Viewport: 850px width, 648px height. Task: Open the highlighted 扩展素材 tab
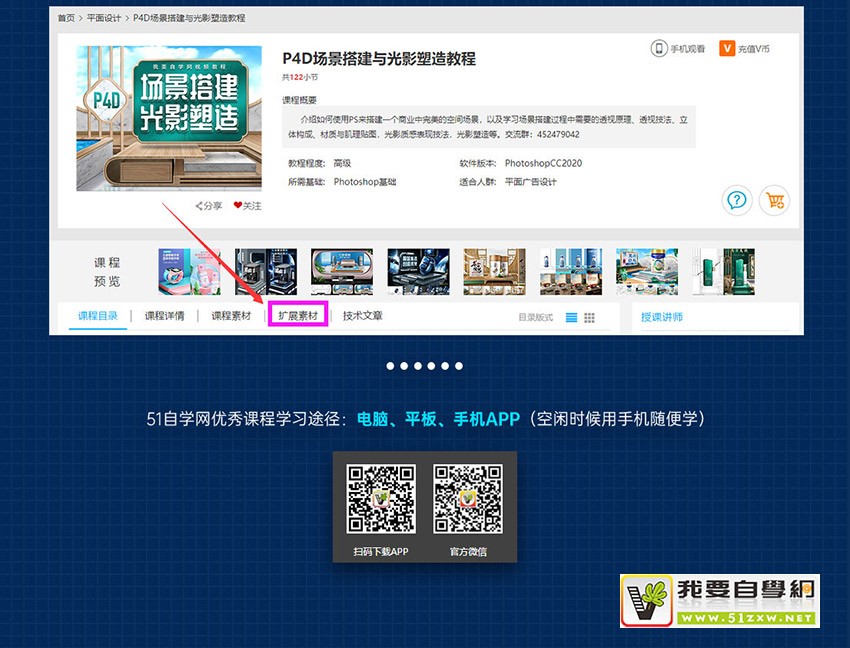(x=298, y=316)
